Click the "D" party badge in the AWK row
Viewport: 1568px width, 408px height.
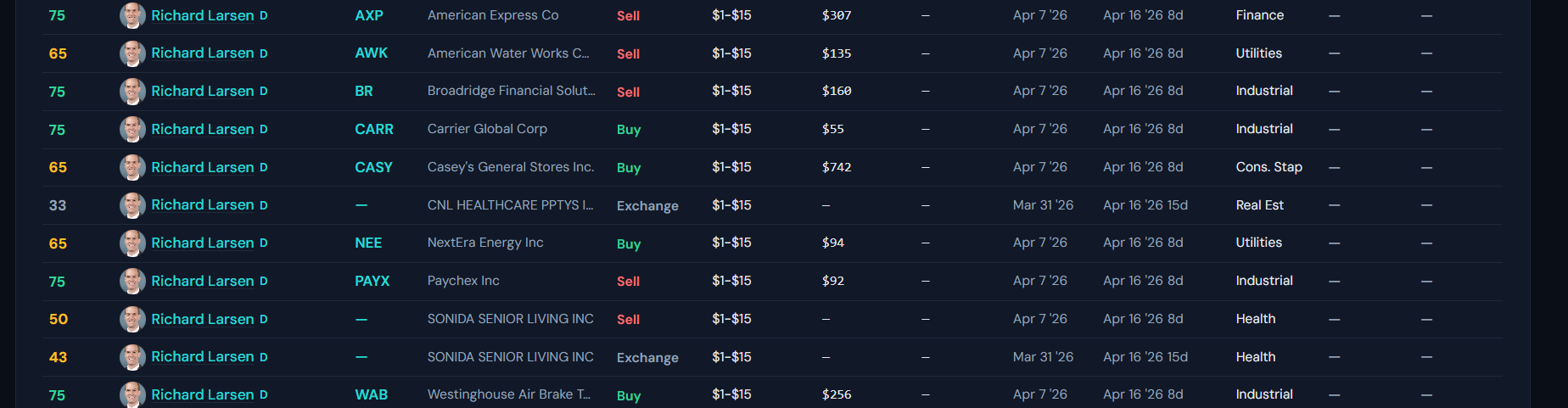click(264, 53)
